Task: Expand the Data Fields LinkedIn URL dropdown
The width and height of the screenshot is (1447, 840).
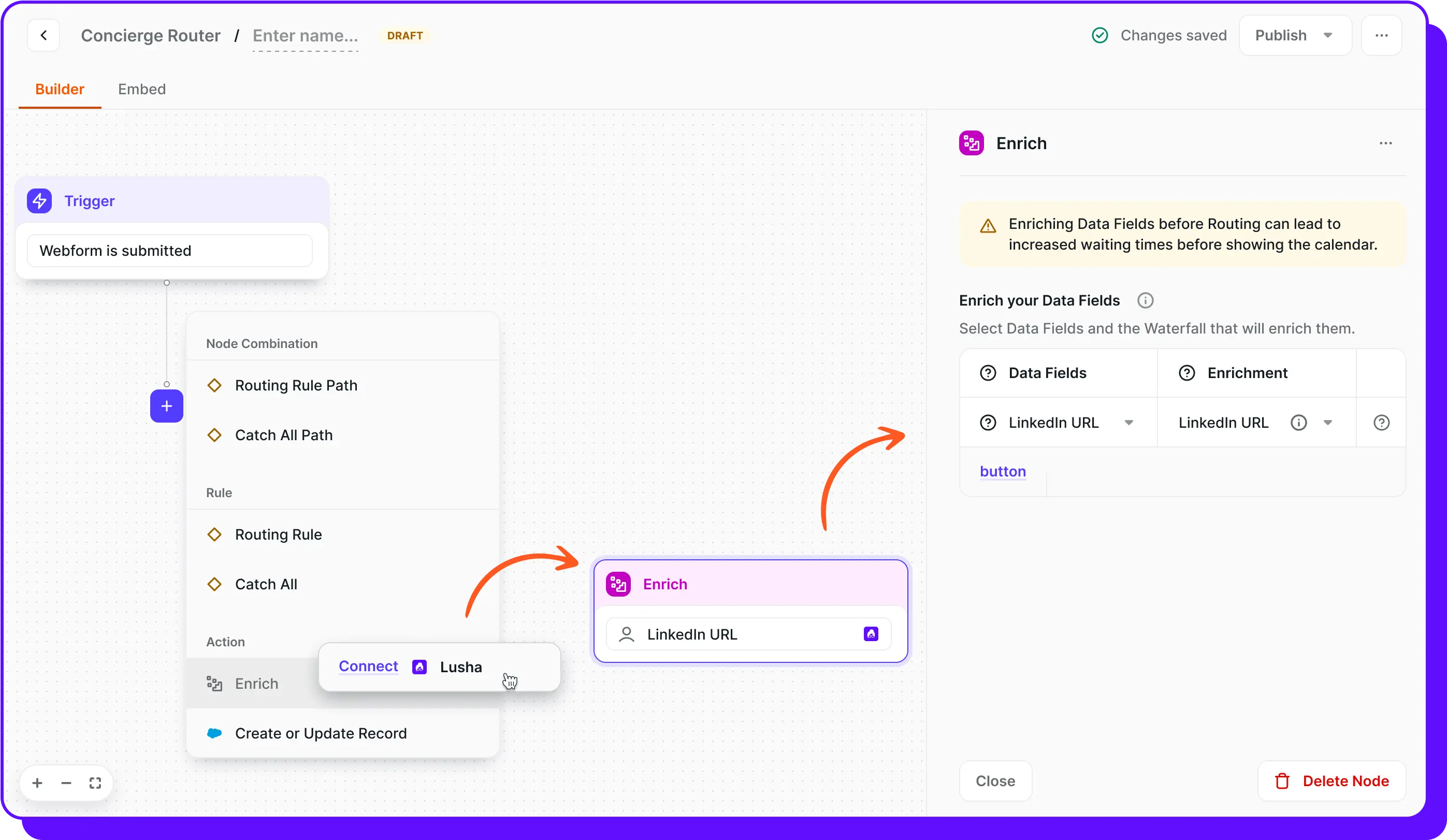Action: click(x=1129, y=423)
